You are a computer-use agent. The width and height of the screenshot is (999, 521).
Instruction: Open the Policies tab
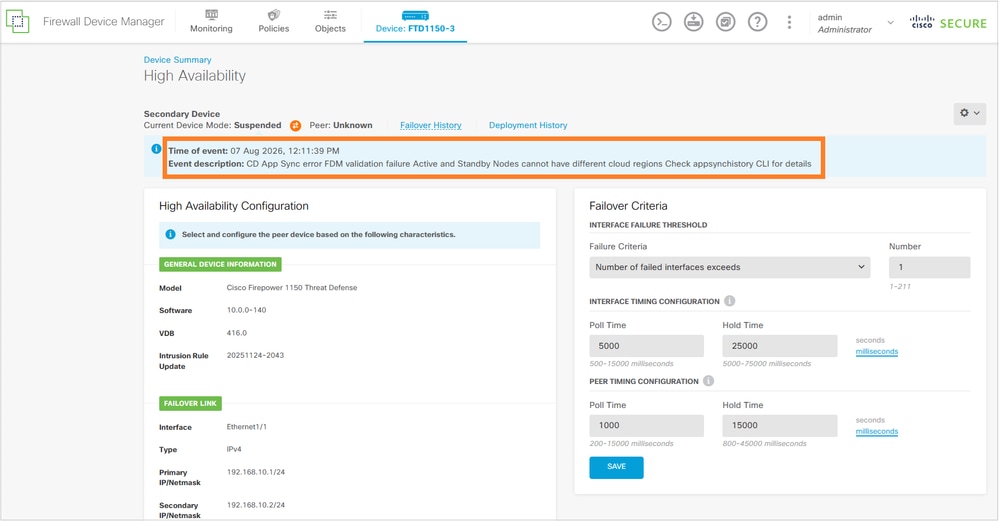coord(273,22)
